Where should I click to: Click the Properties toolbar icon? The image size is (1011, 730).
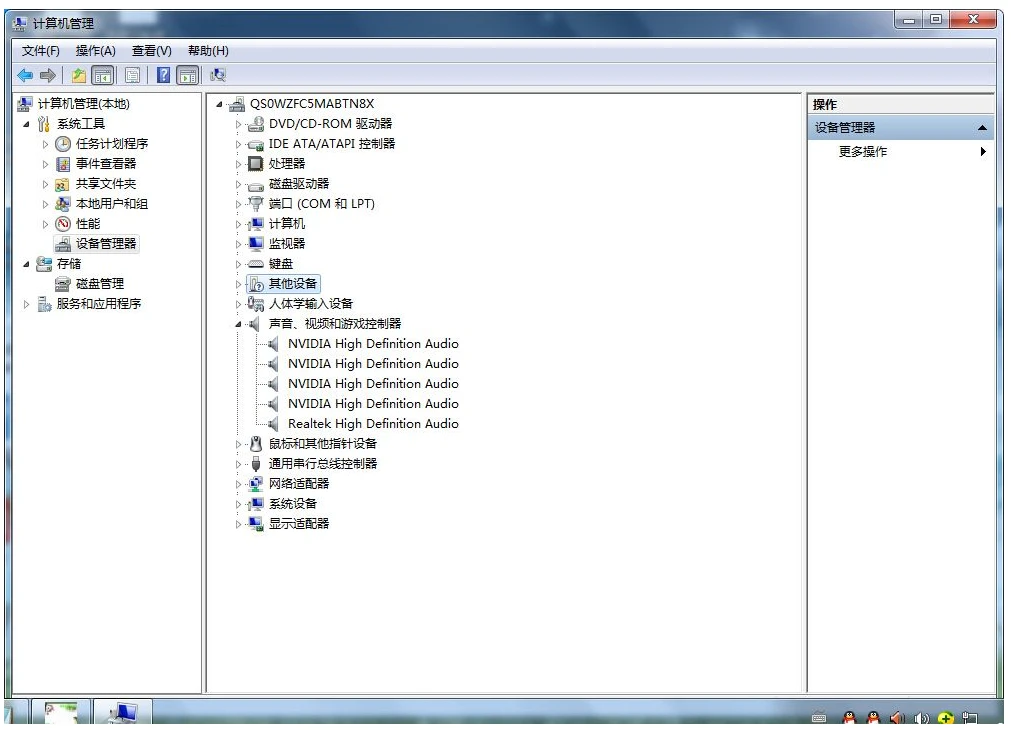pyautogui.click(x=133, y=75)
